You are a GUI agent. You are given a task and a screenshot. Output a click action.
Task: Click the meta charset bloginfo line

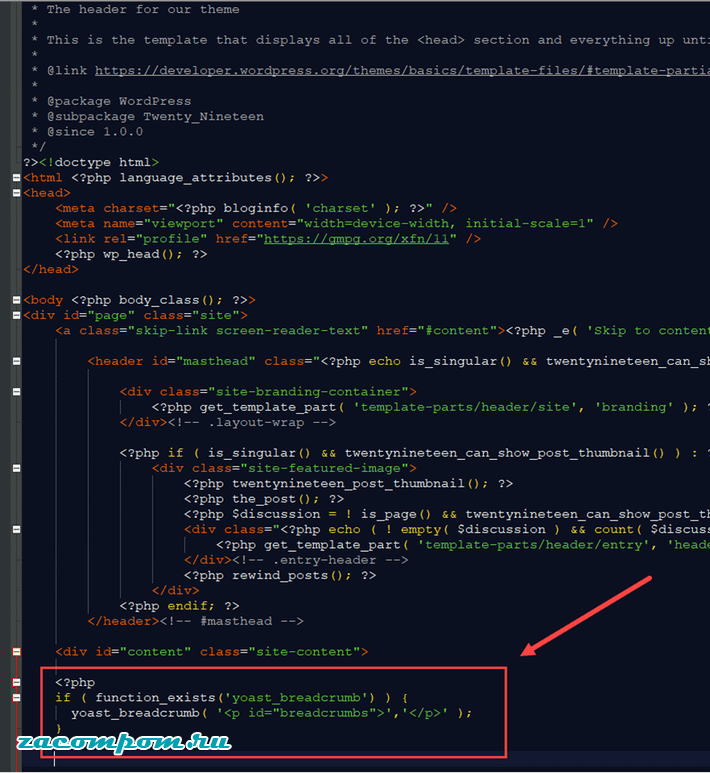(256, 208)
